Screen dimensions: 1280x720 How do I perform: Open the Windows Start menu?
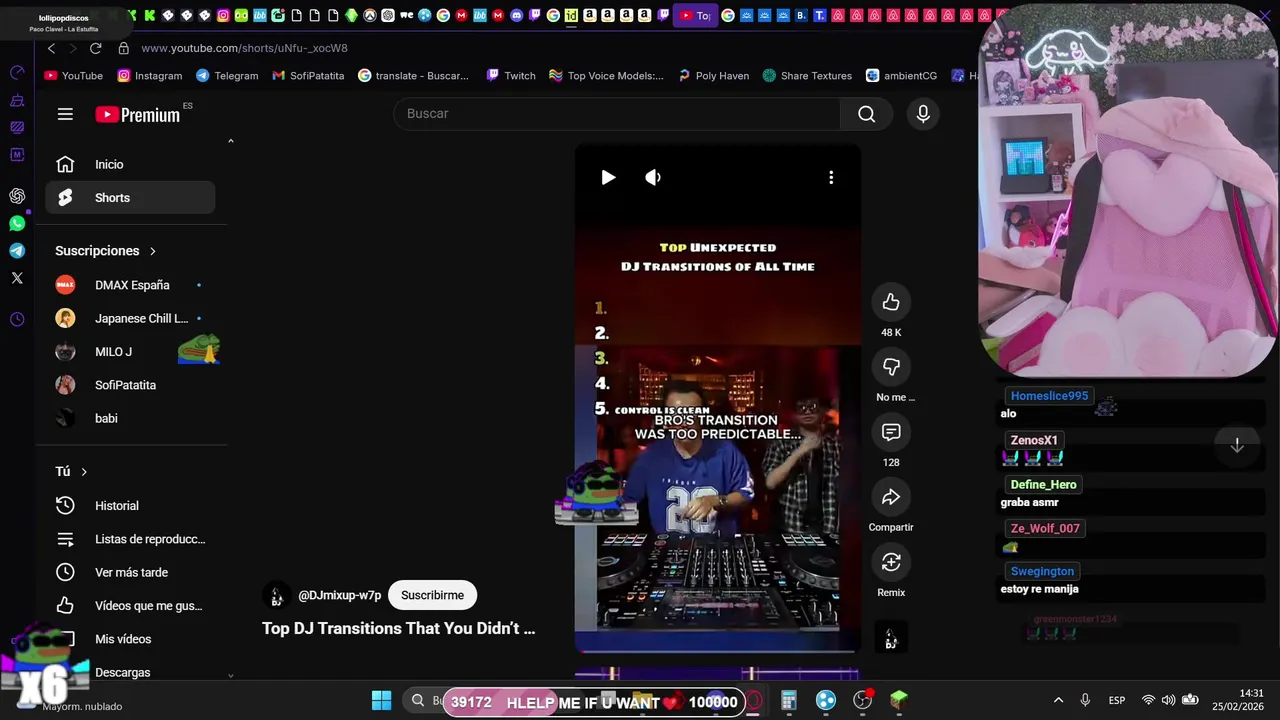pyautogui.click(x=381, y=701)
